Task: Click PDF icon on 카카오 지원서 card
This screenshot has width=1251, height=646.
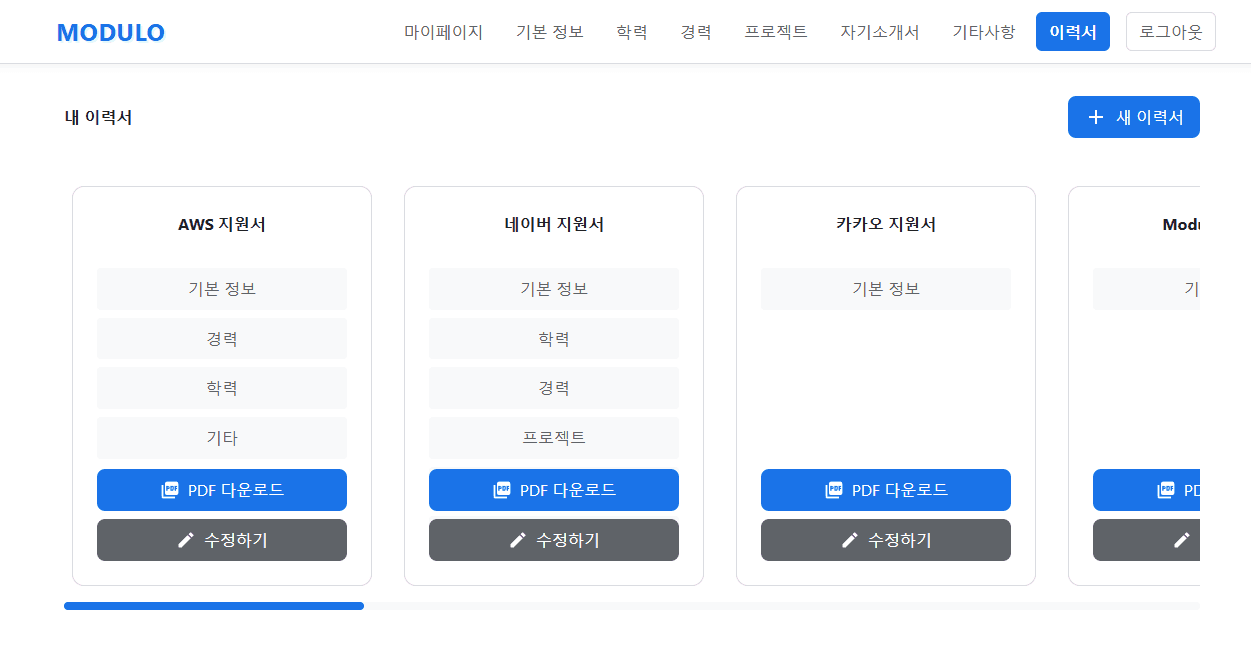Action: tap(834, 490)
